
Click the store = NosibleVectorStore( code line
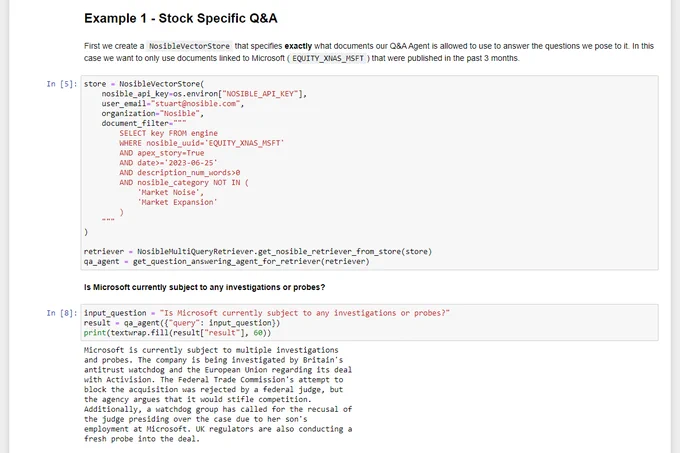pos(144,84)
